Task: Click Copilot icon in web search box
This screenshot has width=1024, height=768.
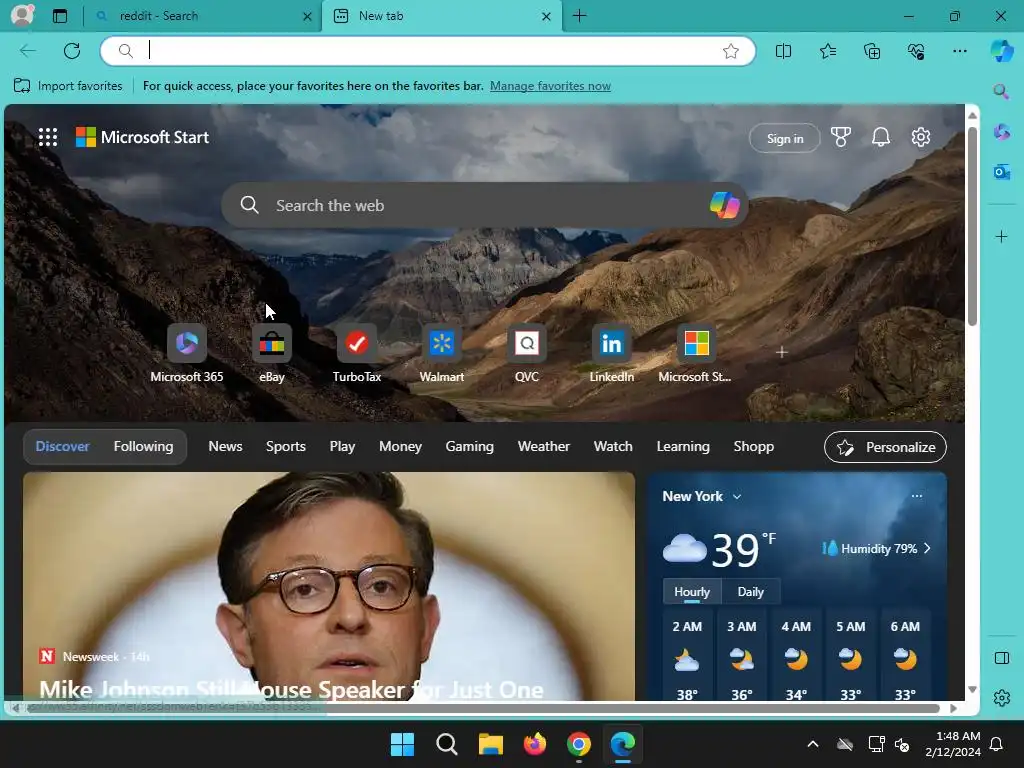Action: click(x=724, y=205)
